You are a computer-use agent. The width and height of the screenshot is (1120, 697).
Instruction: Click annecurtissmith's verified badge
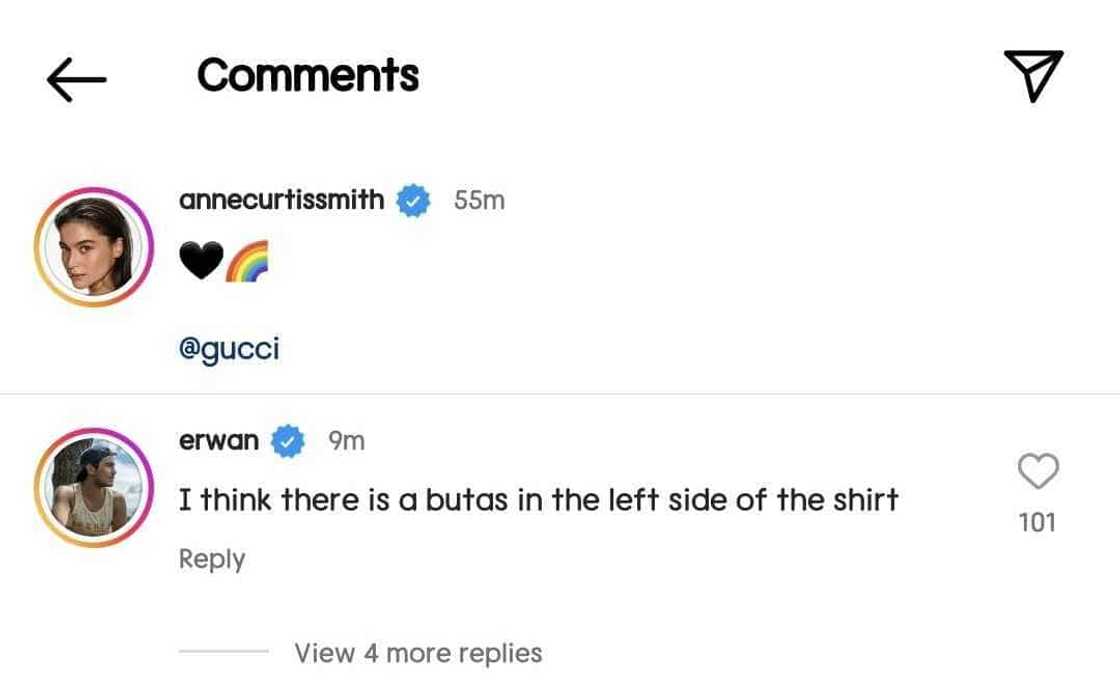pyautogui.click(x=413, y=200)
